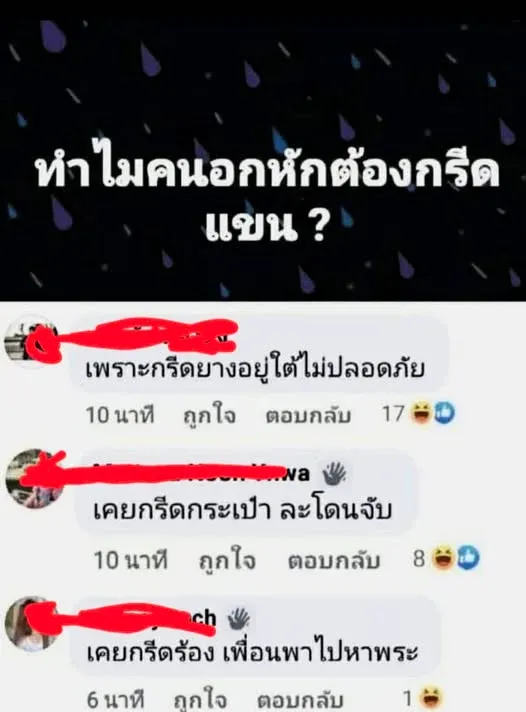Click the laughing emoji beside 1 reaction

(x=431, y=698)
